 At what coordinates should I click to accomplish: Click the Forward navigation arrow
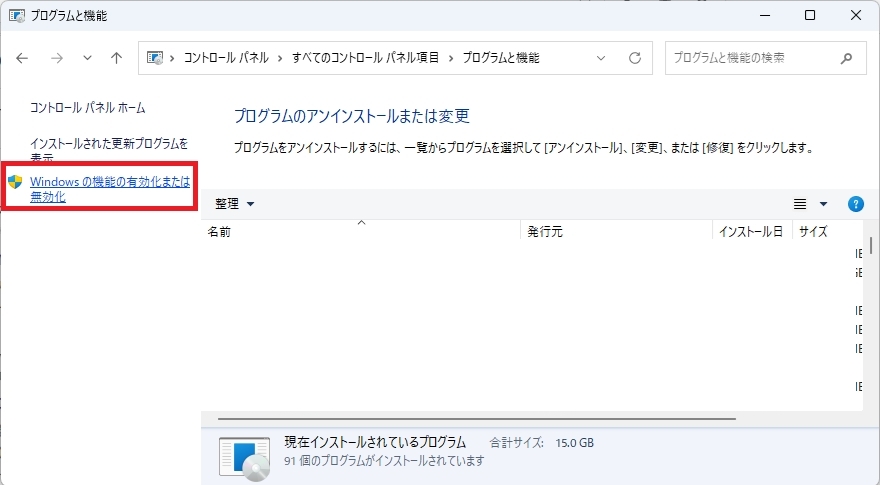click(56, 58)
